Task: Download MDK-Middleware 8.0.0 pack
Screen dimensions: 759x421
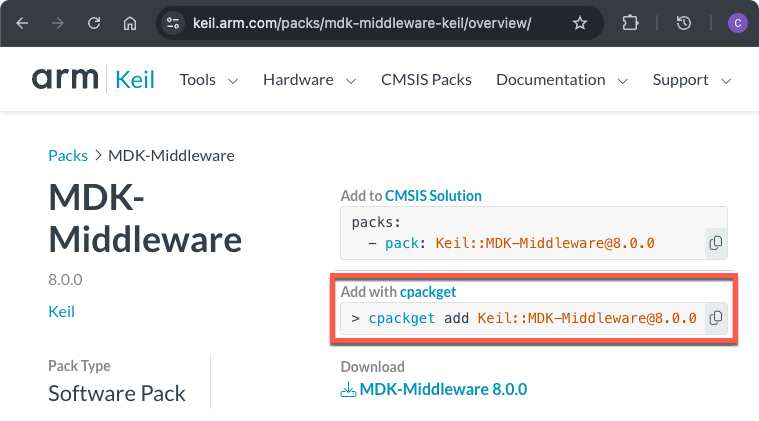Action: (x=443, y=390)
